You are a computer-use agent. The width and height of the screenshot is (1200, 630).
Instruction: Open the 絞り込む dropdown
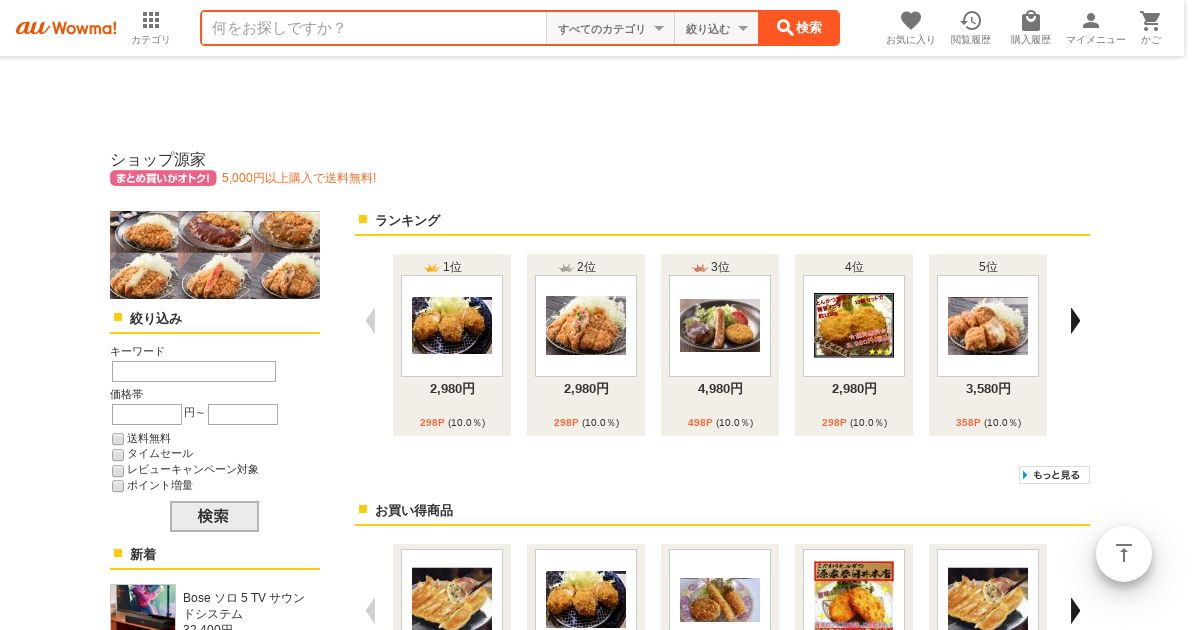pyautogui.click(x=716, y=28)
